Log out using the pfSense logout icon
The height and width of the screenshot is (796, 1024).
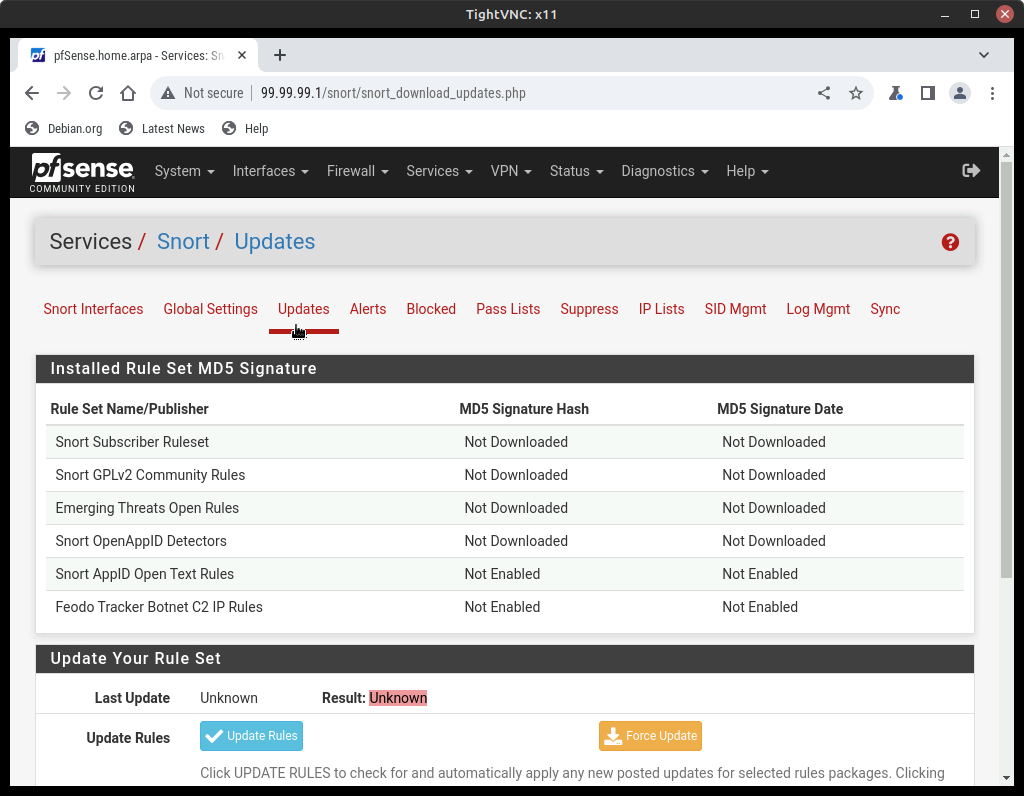971,171
